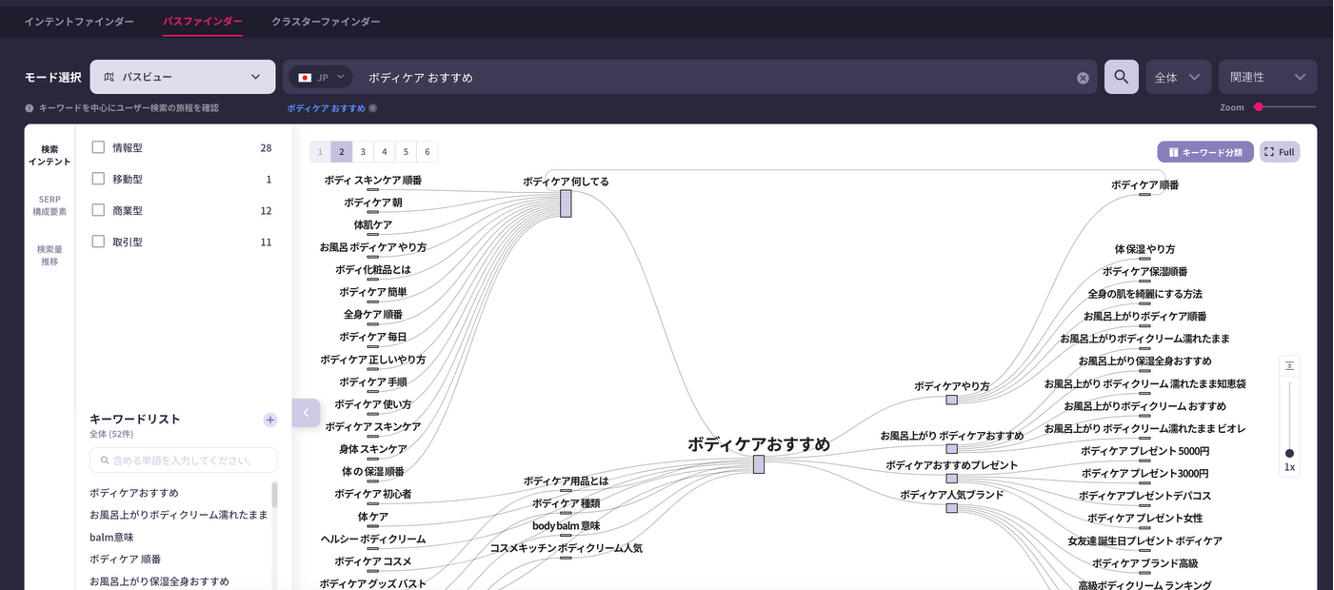The width and height of the screenshot is (1334, 590).
Task: Click the キーワード分類 button
Action: point(1205,152)
